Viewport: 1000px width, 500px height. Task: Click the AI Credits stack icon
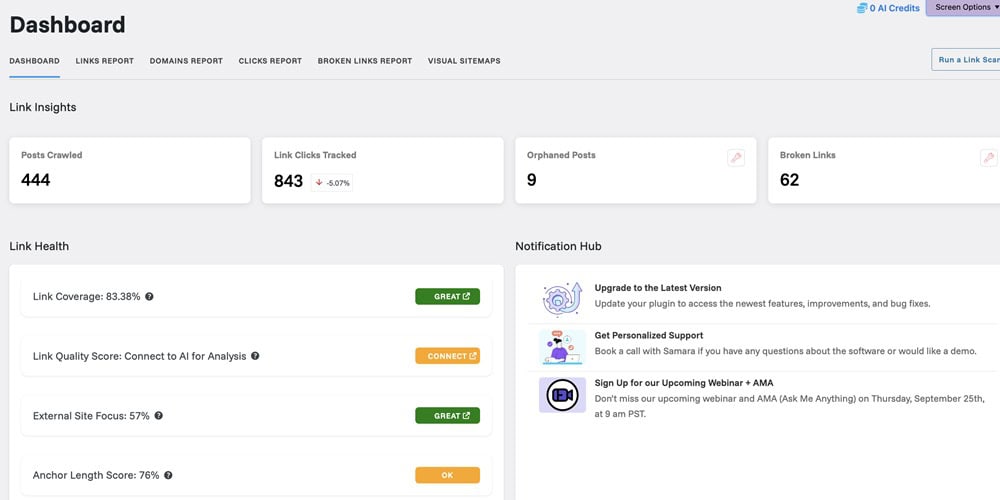tap(862, 8)
